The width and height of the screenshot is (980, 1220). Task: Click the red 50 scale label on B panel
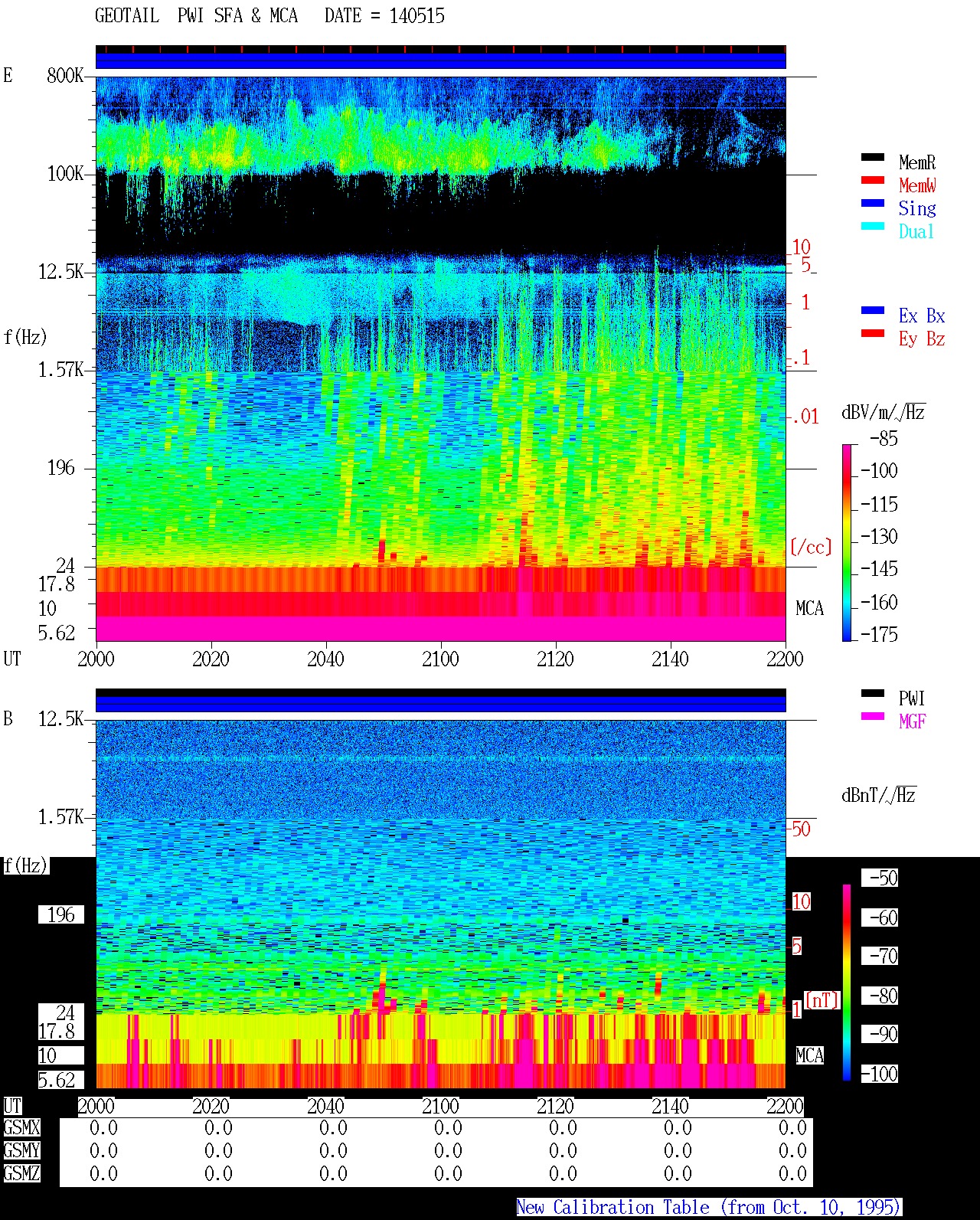(801, 829)
